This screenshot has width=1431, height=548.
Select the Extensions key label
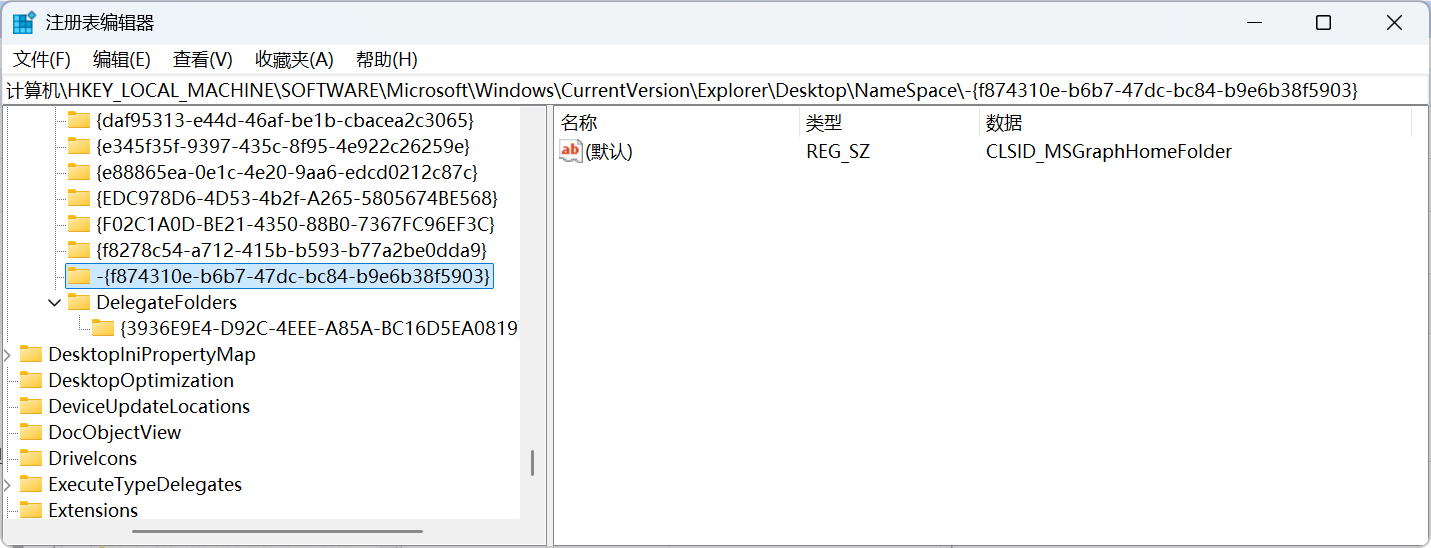[93, 510]
